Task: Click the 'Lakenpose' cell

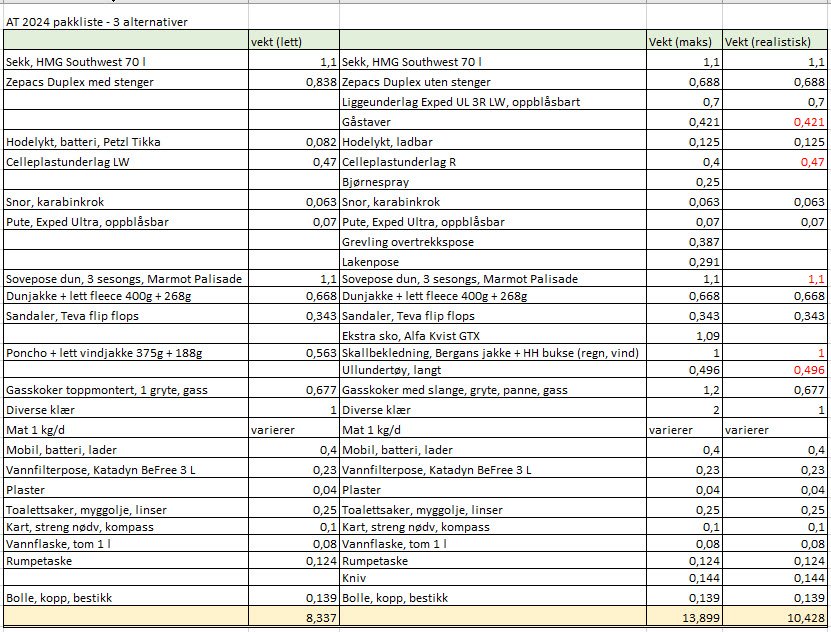Action: pyautogui.click(x=494, y=262)
